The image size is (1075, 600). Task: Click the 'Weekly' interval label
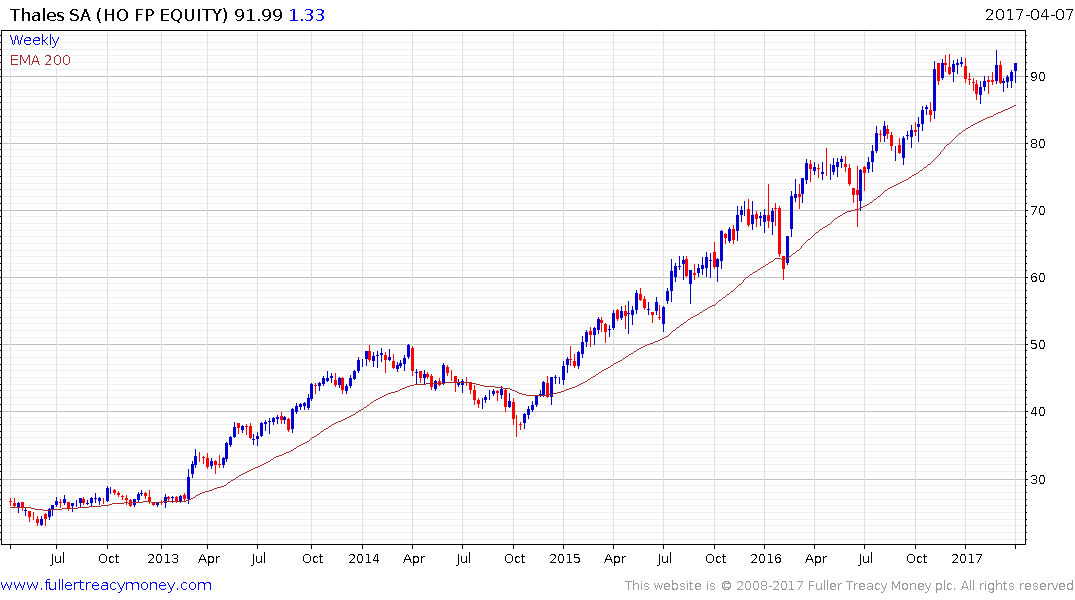pos(34,40)
